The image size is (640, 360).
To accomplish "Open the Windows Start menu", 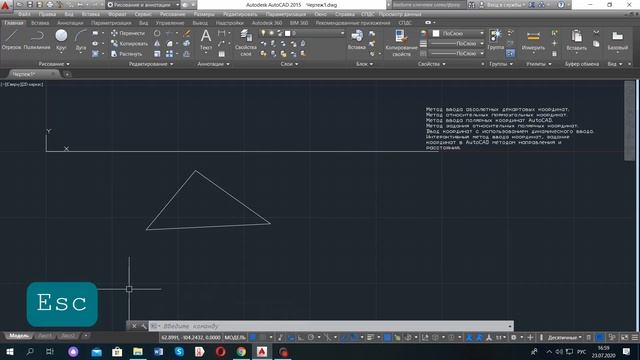I will pos(10,351).
